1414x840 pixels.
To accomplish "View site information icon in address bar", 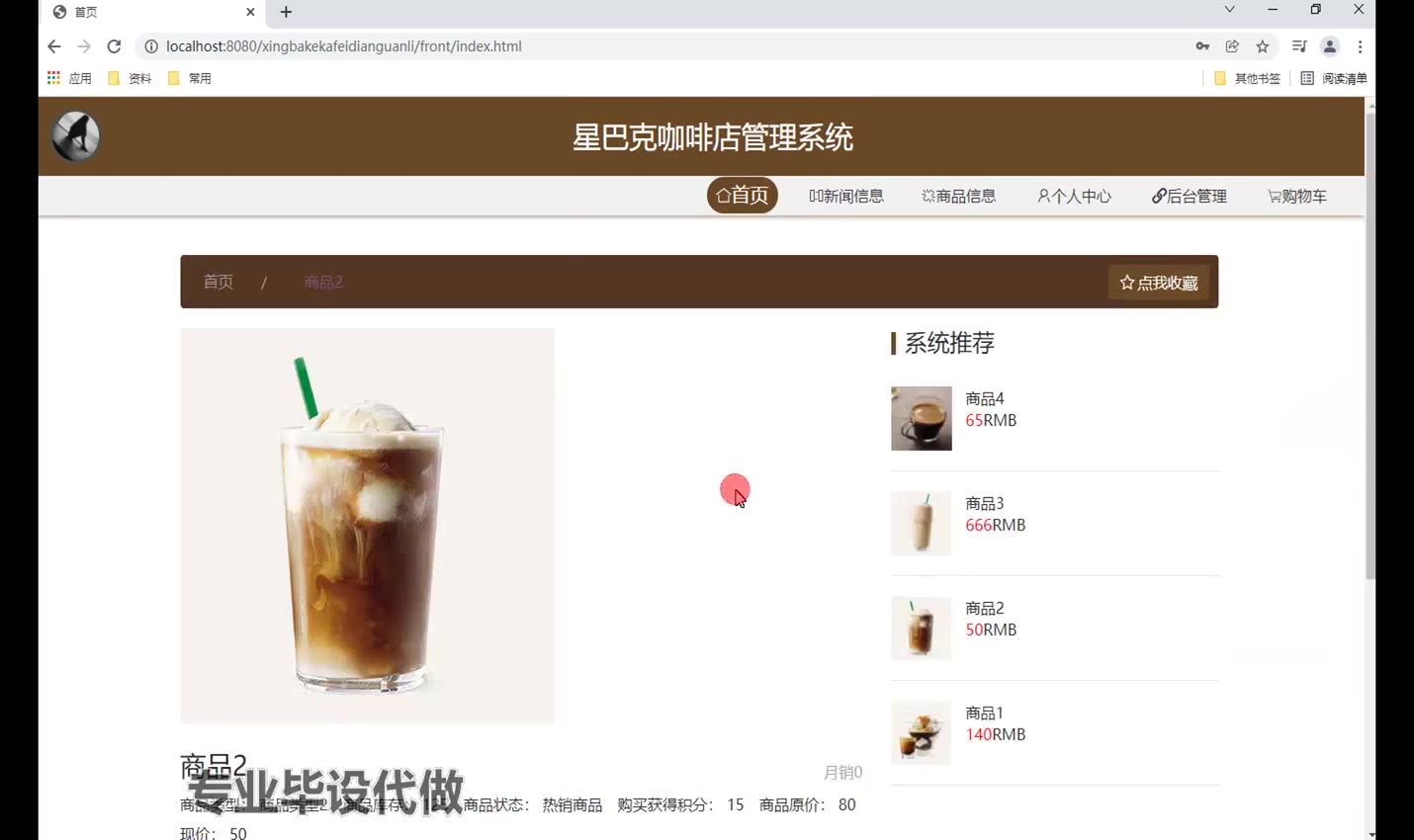I will 151,46.
